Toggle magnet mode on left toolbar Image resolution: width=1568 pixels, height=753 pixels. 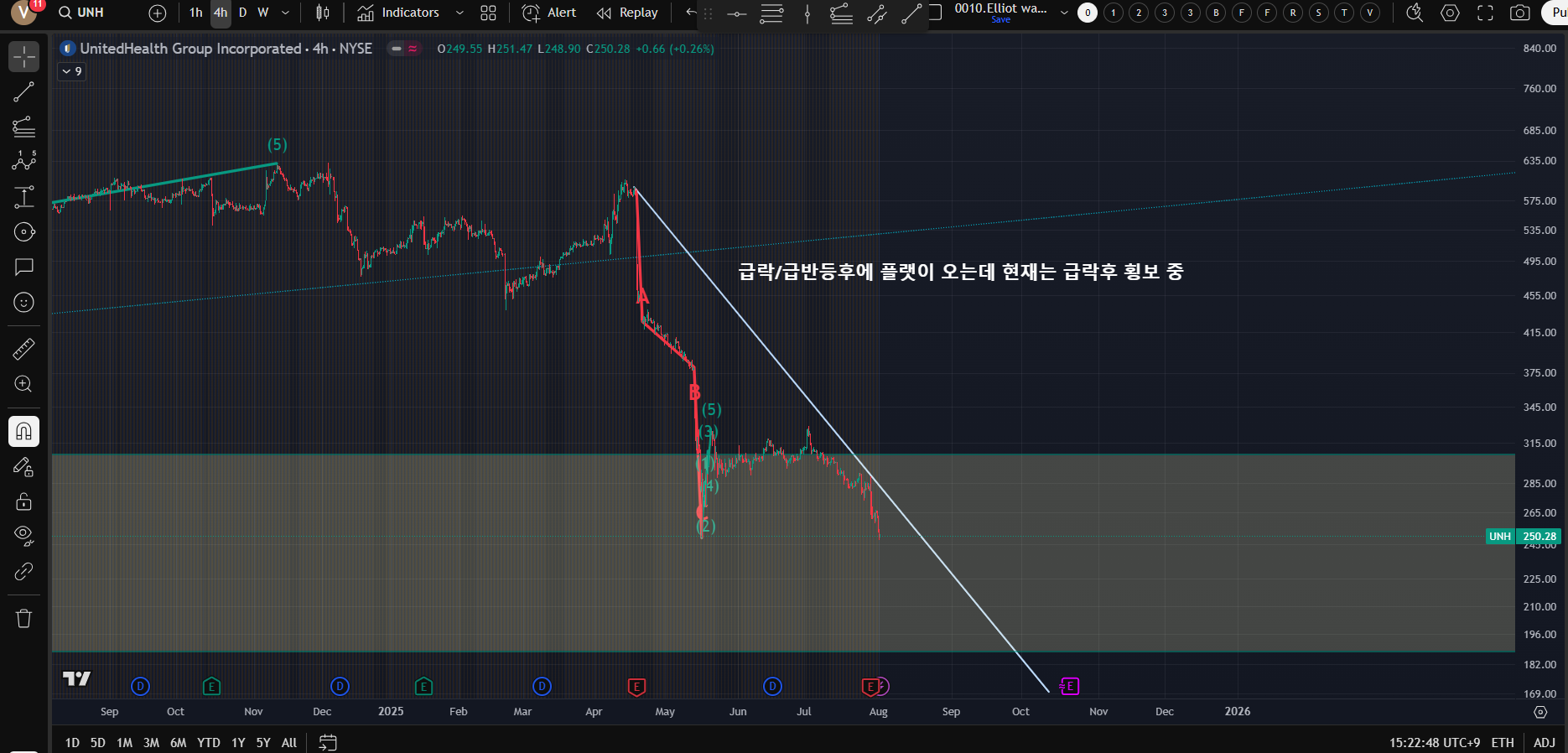[23, 432]
